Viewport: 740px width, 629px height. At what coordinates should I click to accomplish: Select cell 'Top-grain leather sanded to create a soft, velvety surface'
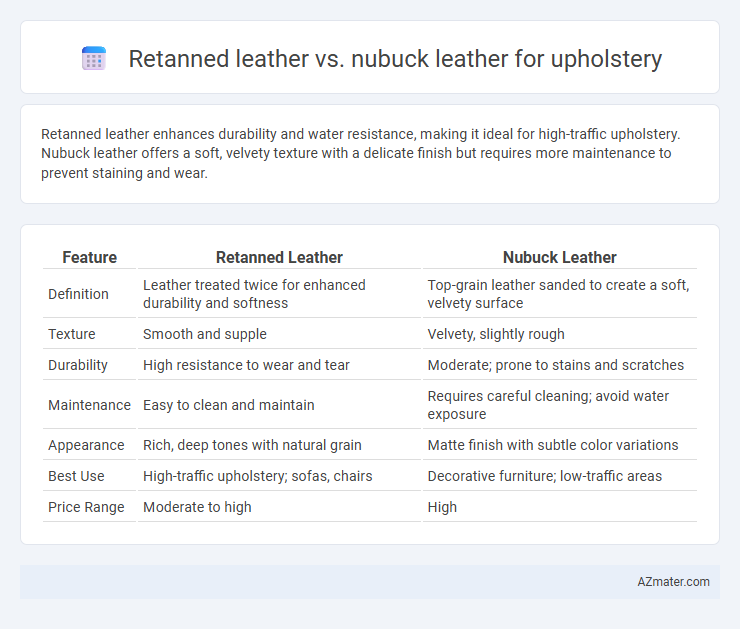click(x=559, y=294)
